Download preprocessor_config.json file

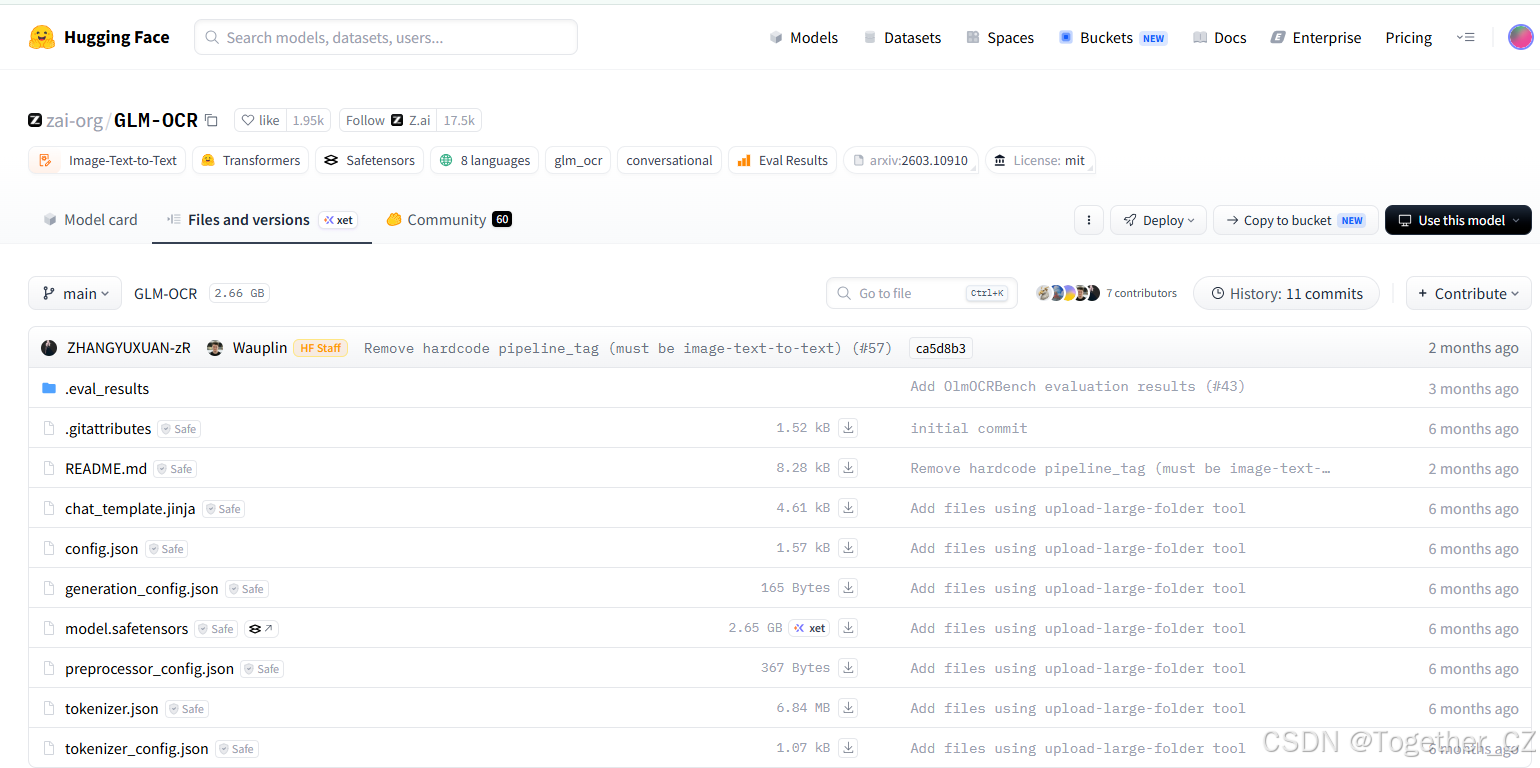tap(848, 668)
